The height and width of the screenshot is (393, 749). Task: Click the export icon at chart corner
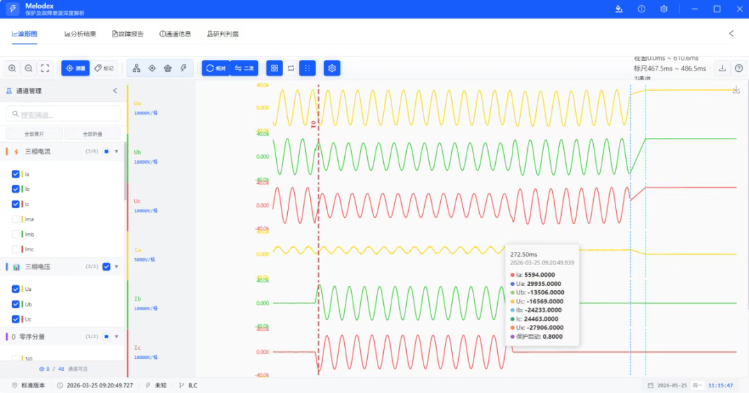click(x=736, y=89)
